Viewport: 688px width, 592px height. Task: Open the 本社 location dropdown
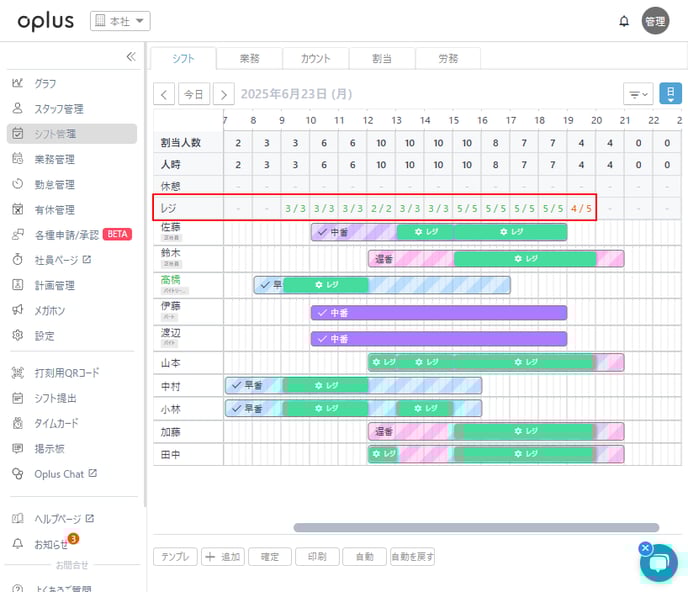pos(120,21)
